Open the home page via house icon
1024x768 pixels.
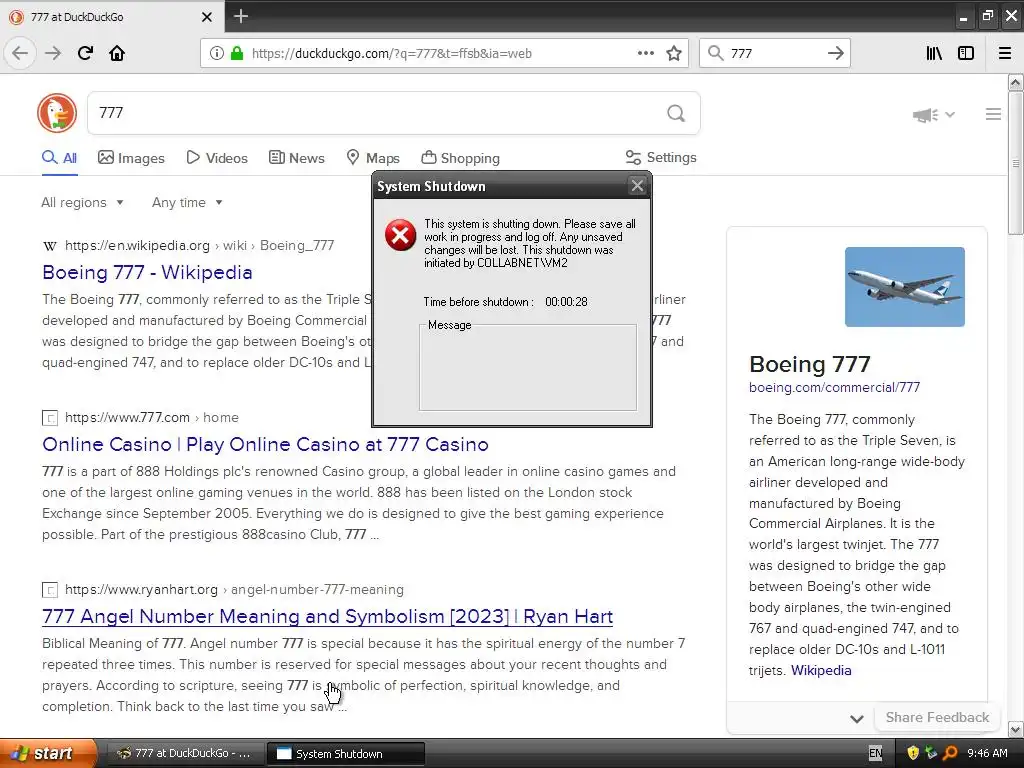[x=117, y=53]
